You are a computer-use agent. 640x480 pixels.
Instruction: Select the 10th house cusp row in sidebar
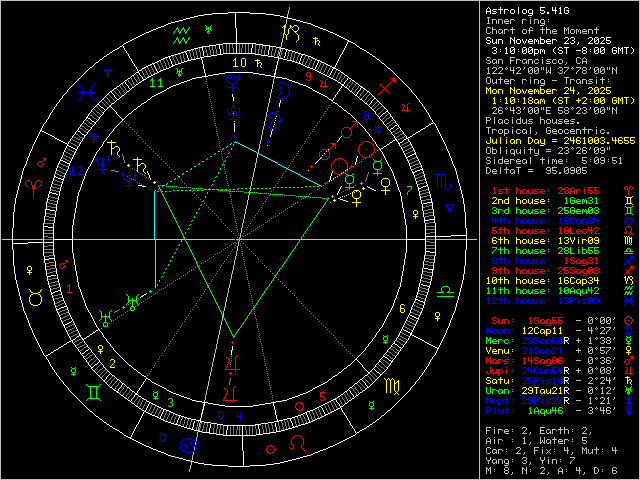[549, 279]
